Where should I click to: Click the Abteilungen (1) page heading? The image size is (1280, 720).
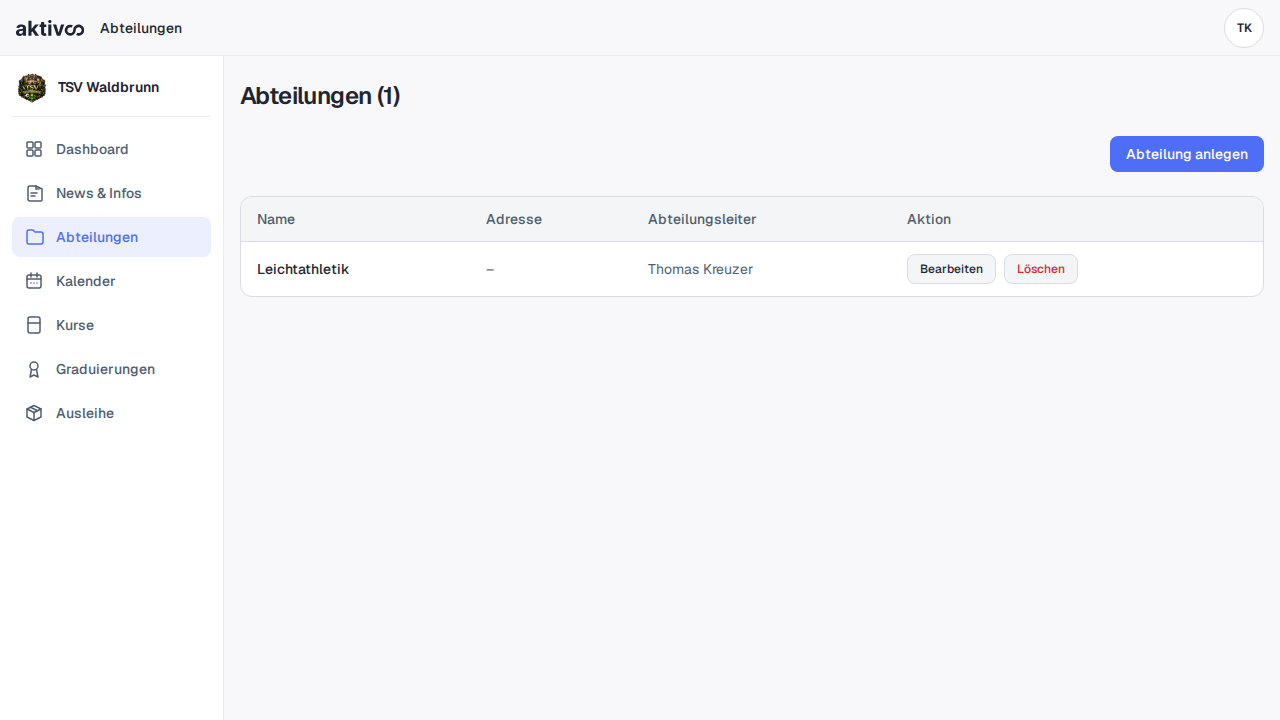pyautogui.click(x=320, y=96)
